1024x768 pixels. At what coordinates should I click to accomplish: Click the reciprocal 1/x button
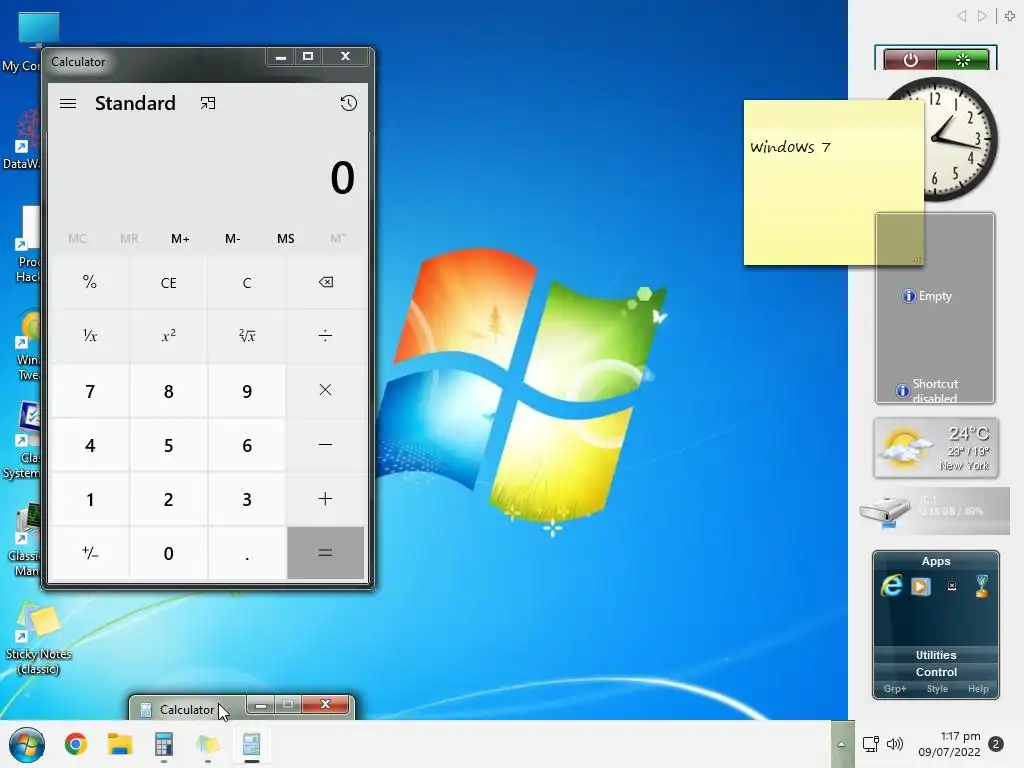point(90,336)
